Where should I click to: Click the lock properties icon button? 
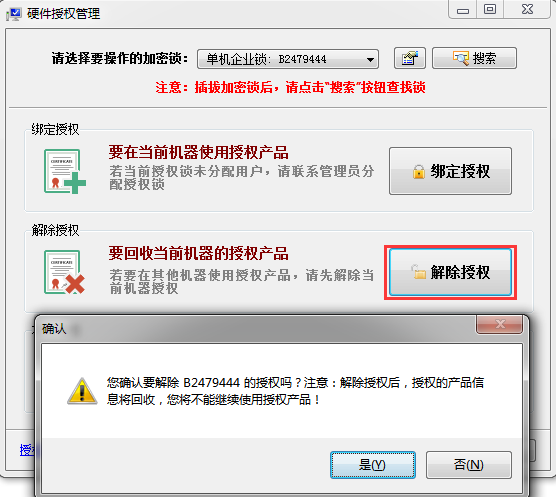click(x=410, y=58)
